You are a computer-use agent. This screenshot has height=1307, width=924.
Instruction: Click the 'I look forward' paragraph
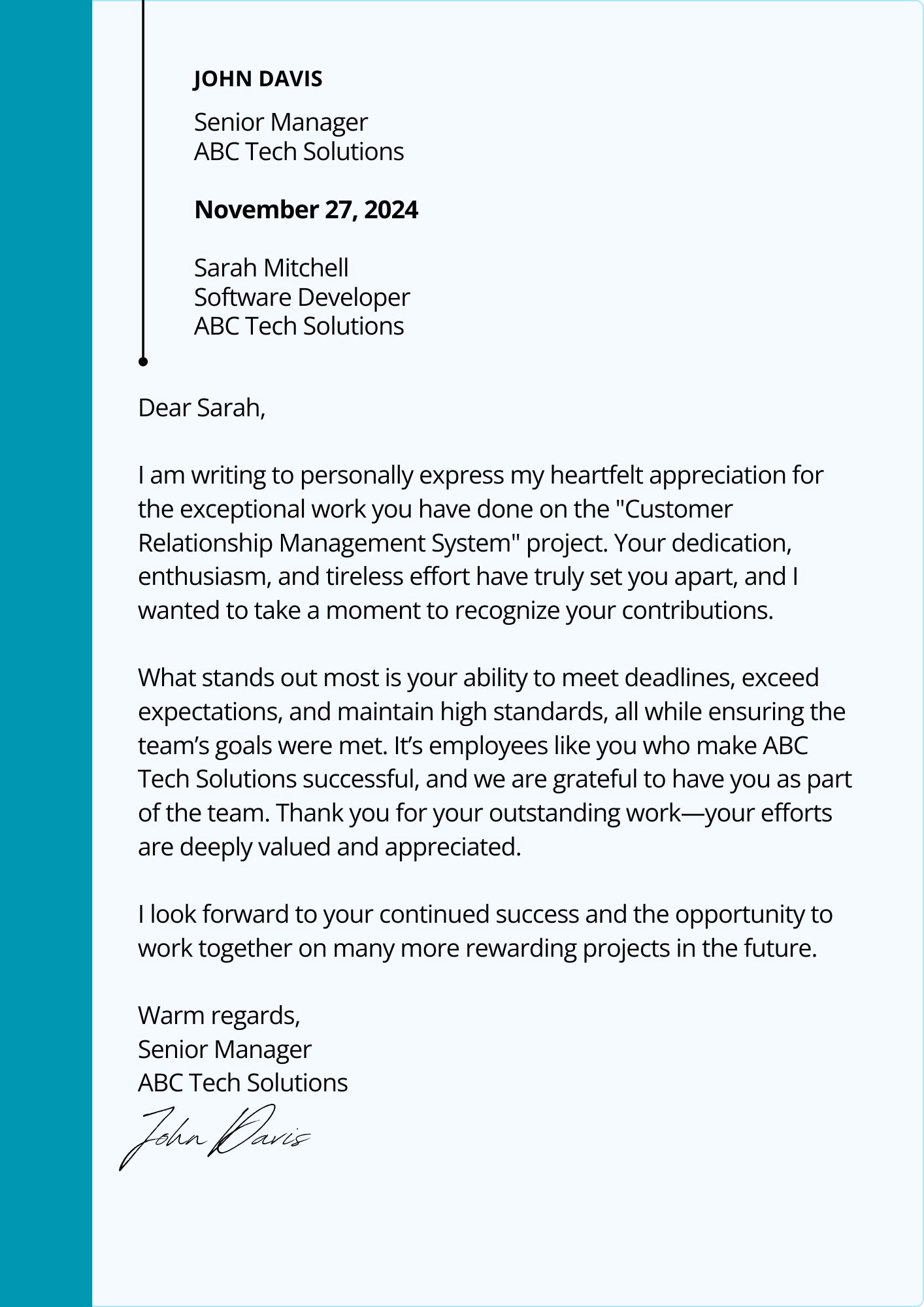(485, 931)
